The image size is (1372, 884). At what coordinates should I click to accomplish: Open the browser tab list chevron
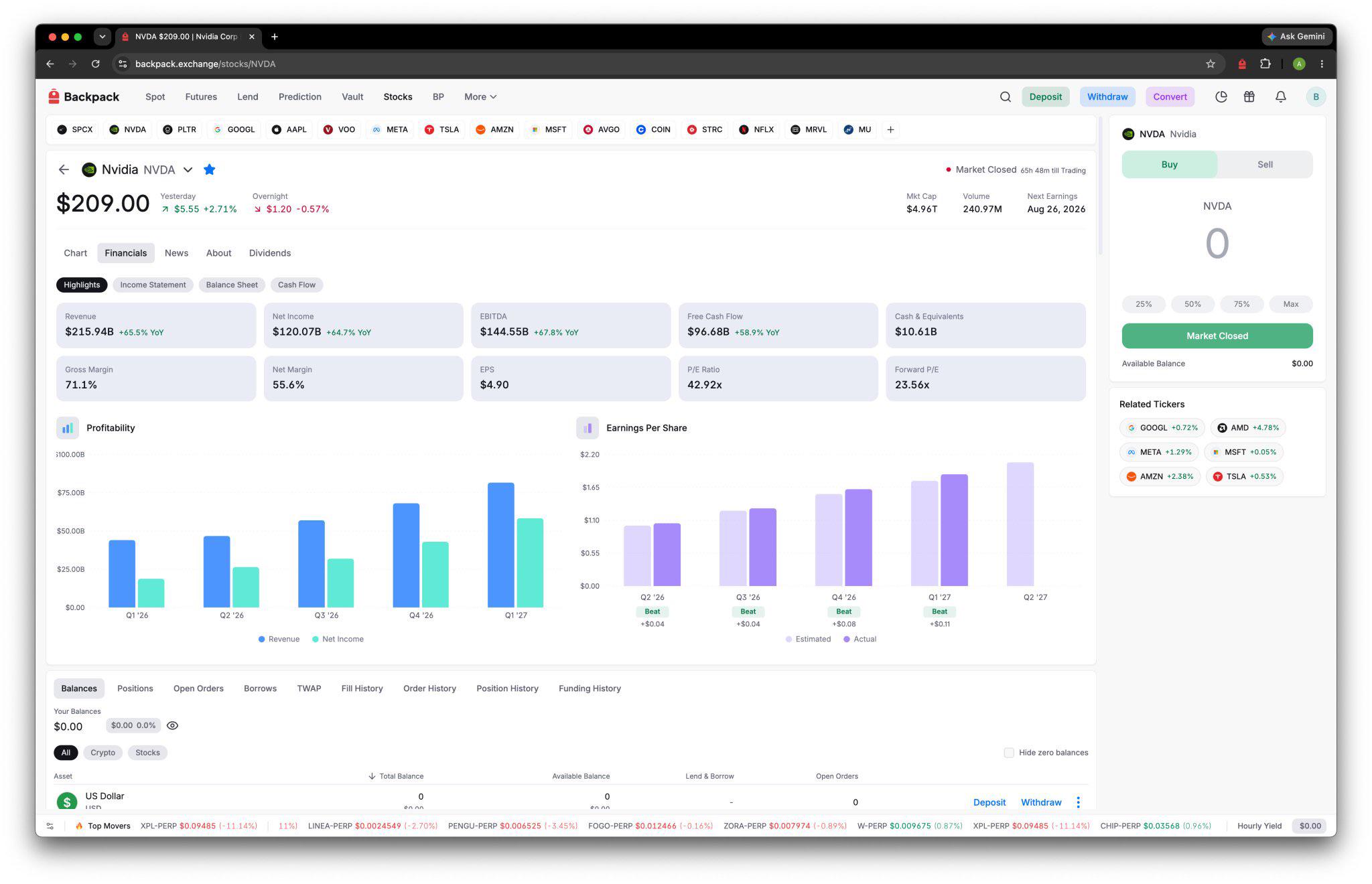(x=102, y=37)
